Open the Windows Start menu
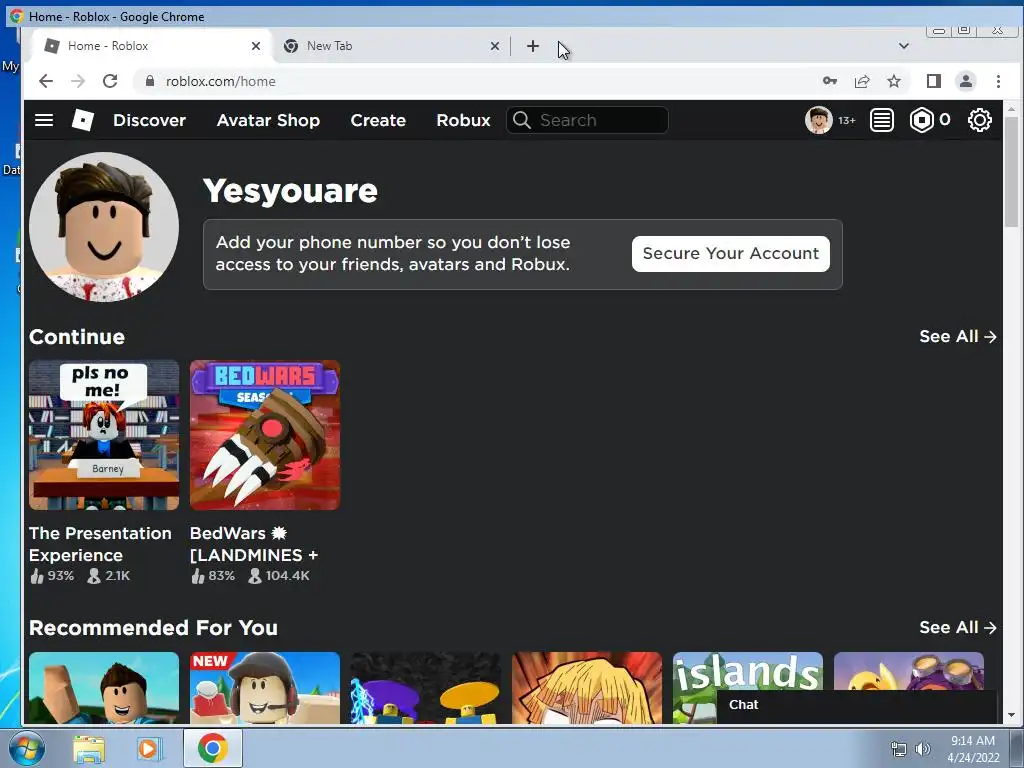The width and height of the screenshot is (1024, 768). click(26, 748)
